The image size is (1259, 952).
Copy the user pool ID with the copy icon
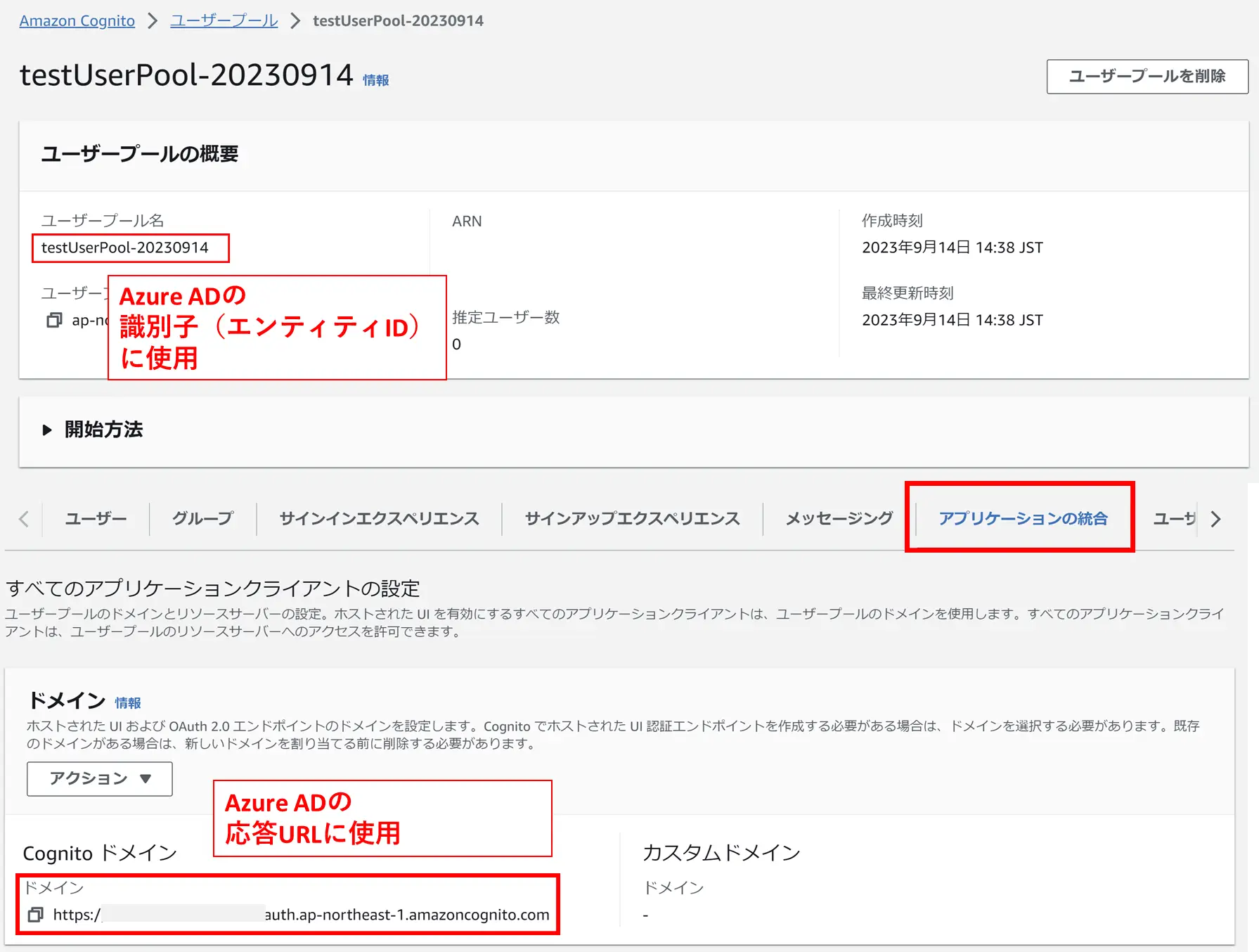click(54, 321)
